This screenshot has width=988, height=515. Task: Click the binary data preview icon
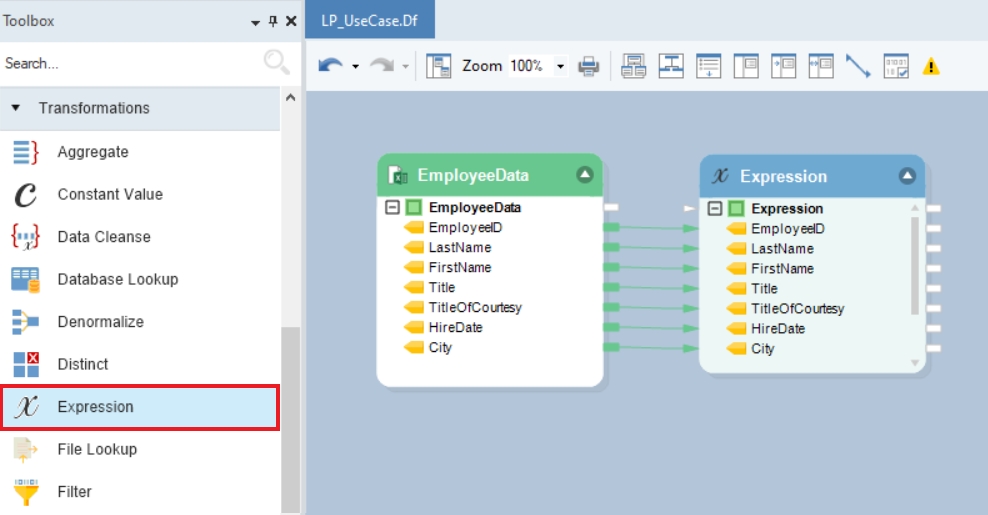point(896,66)
